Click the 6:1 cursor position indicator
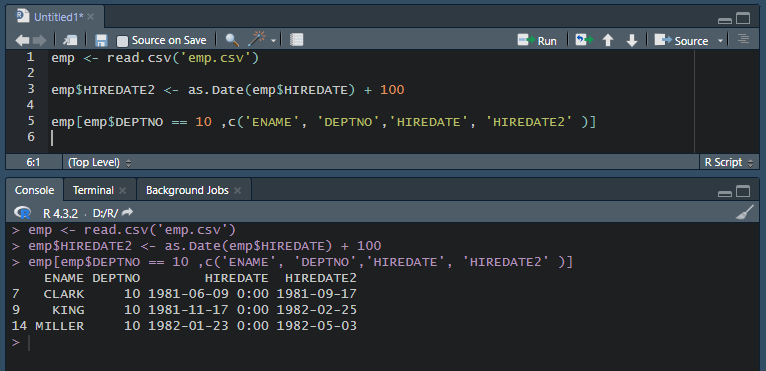This screenshot has width=766, height=371. tap(33, 162)
